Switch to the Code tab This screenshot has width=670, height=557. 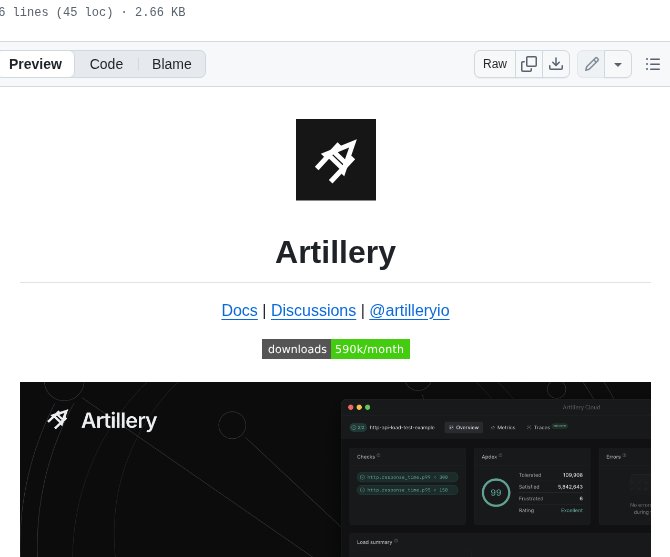click(106, 64)
